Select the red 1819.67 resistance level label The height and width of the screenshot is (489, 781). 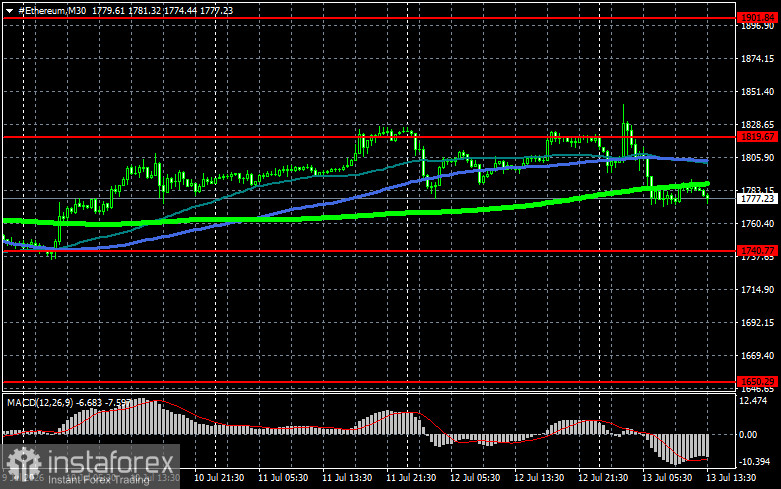pyautogui.click(x=758, y=136)
